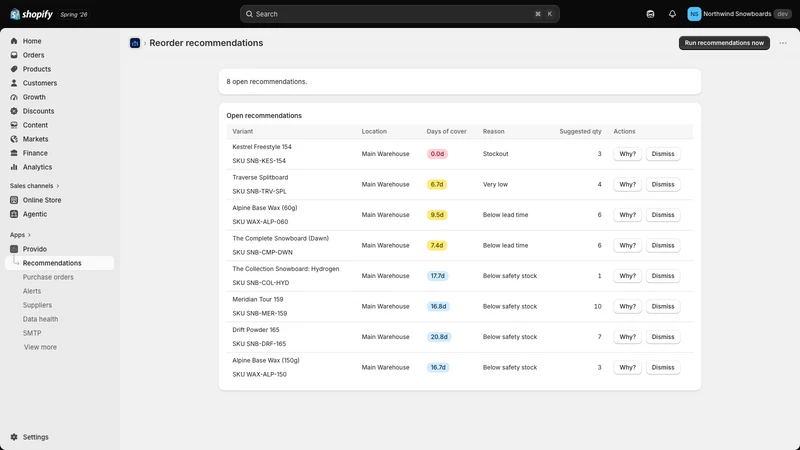Open Suppliers in the Provido submenu
The width and height of the screenshot is (800, 450).
(x=37, y=305)
